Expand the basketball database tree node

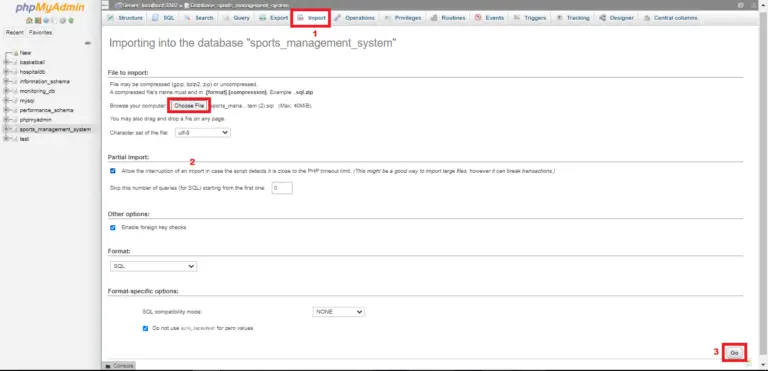(x=6, y=62)
